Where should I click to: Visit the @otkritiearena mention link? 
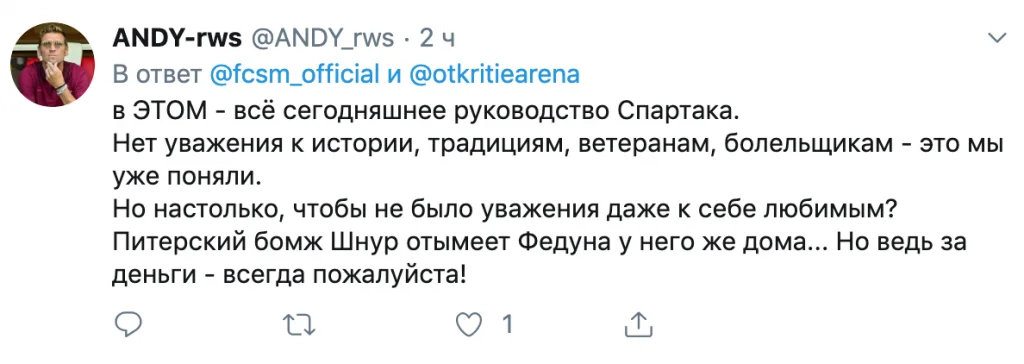pos(494,74)
